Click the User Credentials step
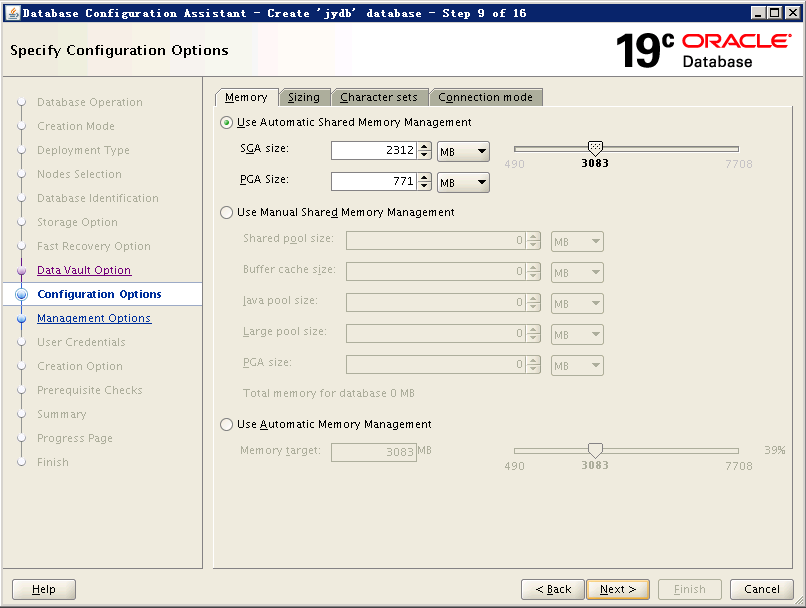The width and height of the screenshot is (806, 608). (x=81, y=342)
